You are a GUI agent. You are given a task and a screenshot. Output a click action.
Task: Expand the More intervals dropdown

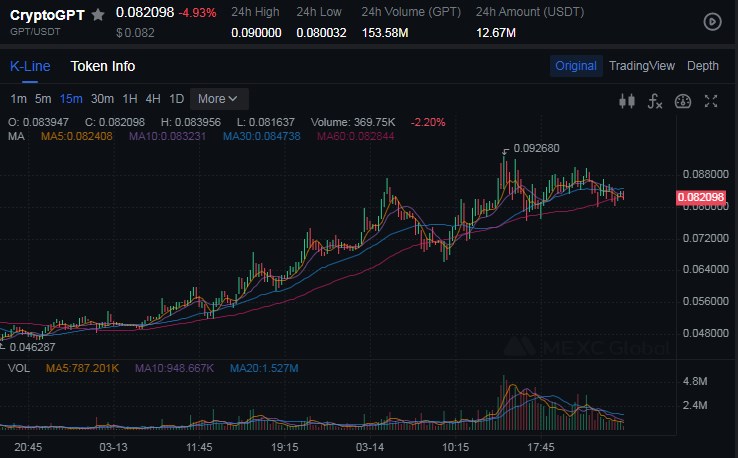point(219,99)
